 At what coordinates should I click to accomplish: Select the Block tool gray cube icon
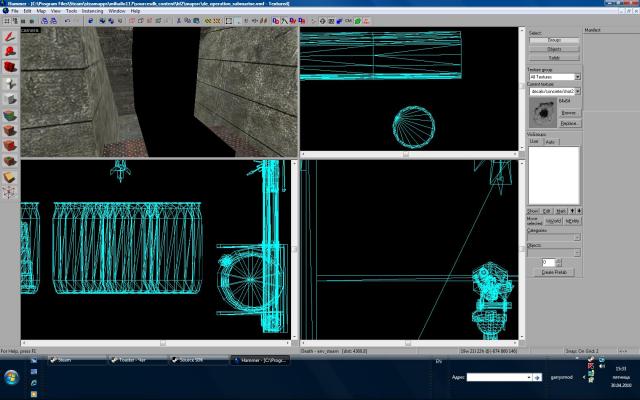point(9,100)
